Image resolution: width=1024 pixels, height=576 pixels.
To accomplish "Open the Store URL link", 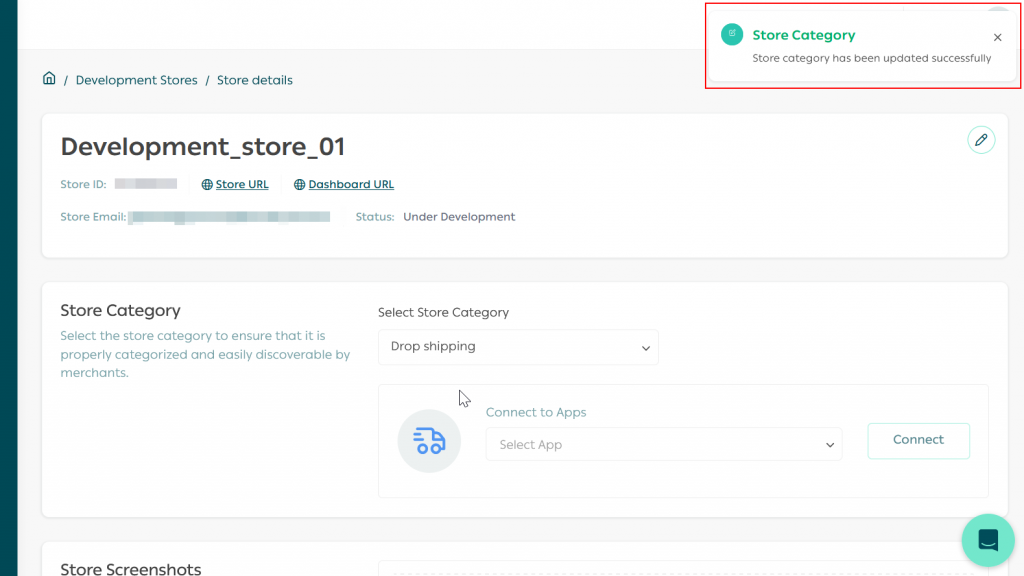I will (x=242, y=184).
